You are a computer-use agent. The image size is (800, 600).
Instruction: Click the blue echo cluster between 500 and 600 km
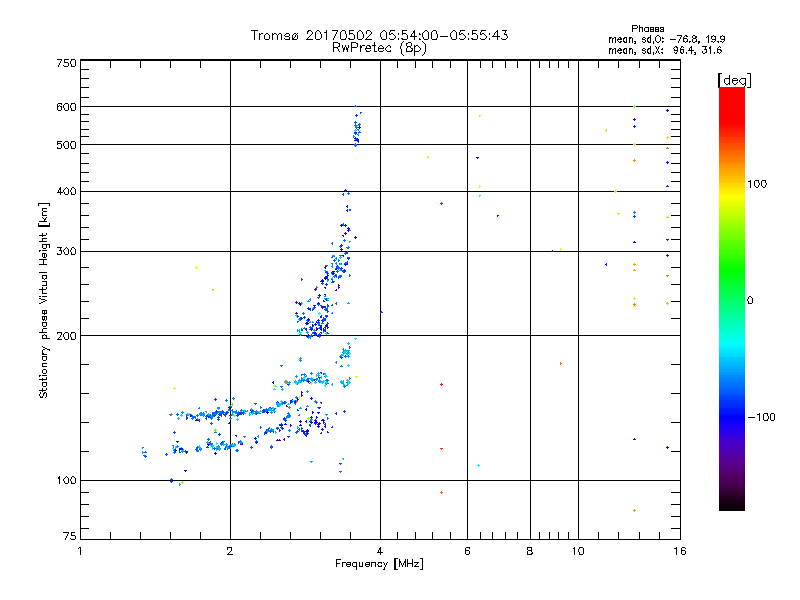click(357, 128)
